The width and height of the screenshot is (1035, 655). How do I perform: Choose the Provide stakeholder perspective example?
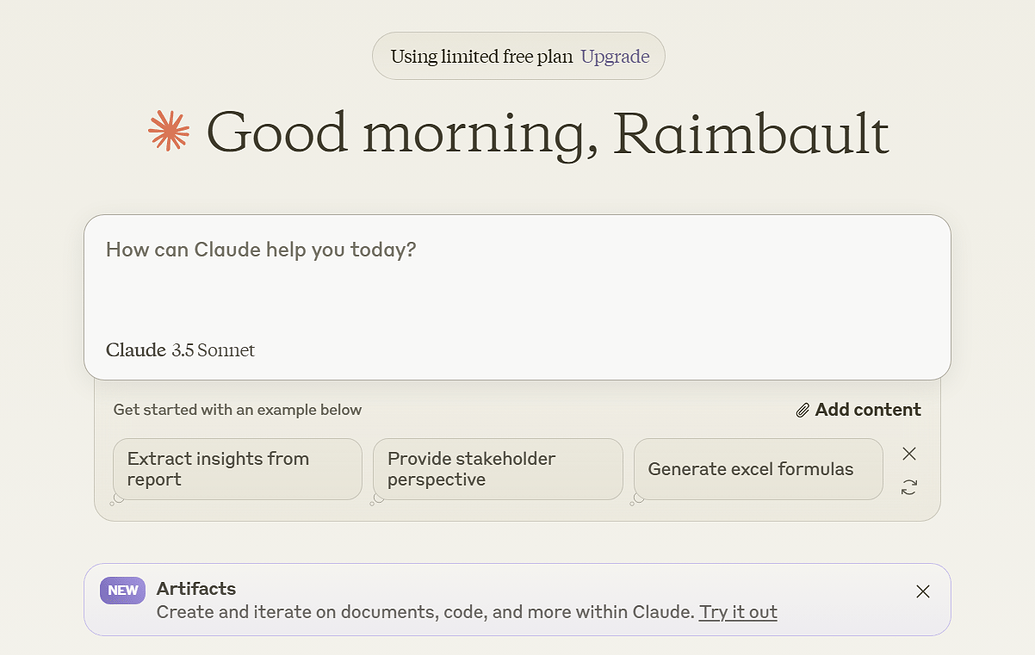click(498, 469)
